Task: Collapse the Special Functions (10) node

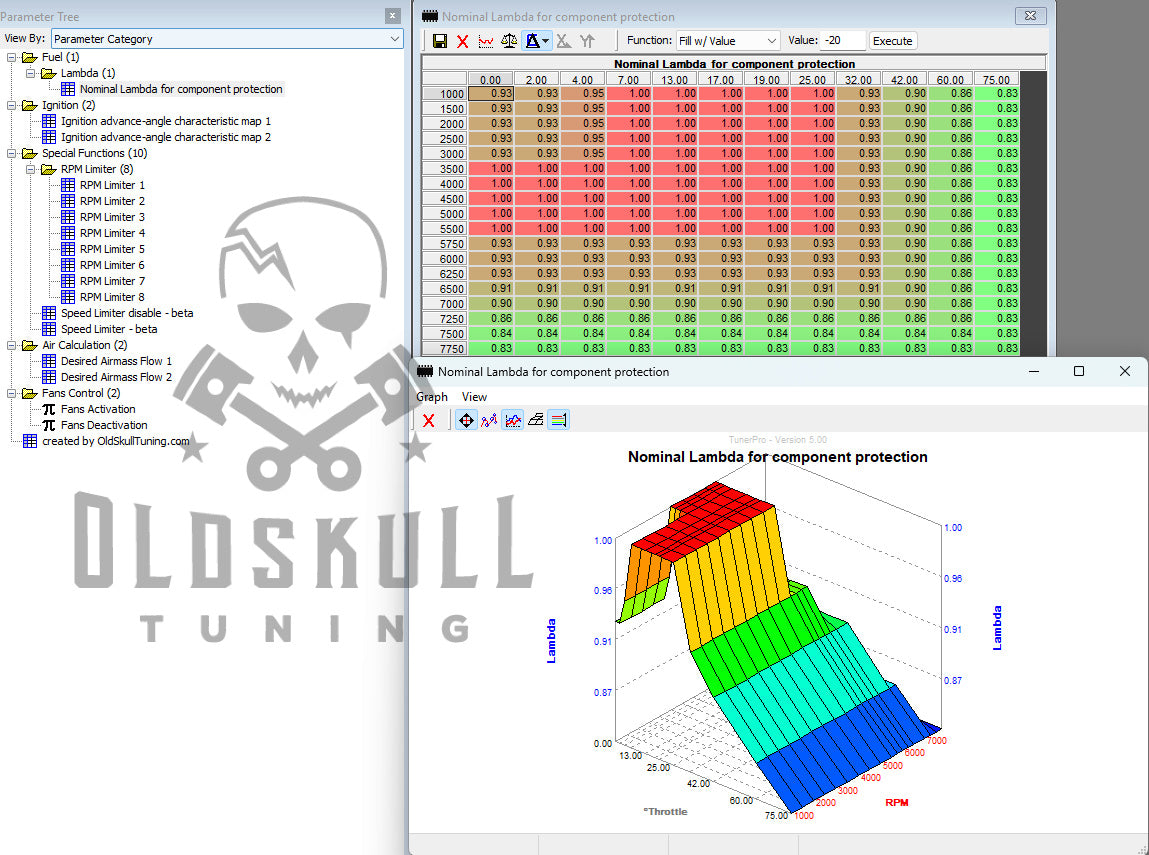Action: 12,153
